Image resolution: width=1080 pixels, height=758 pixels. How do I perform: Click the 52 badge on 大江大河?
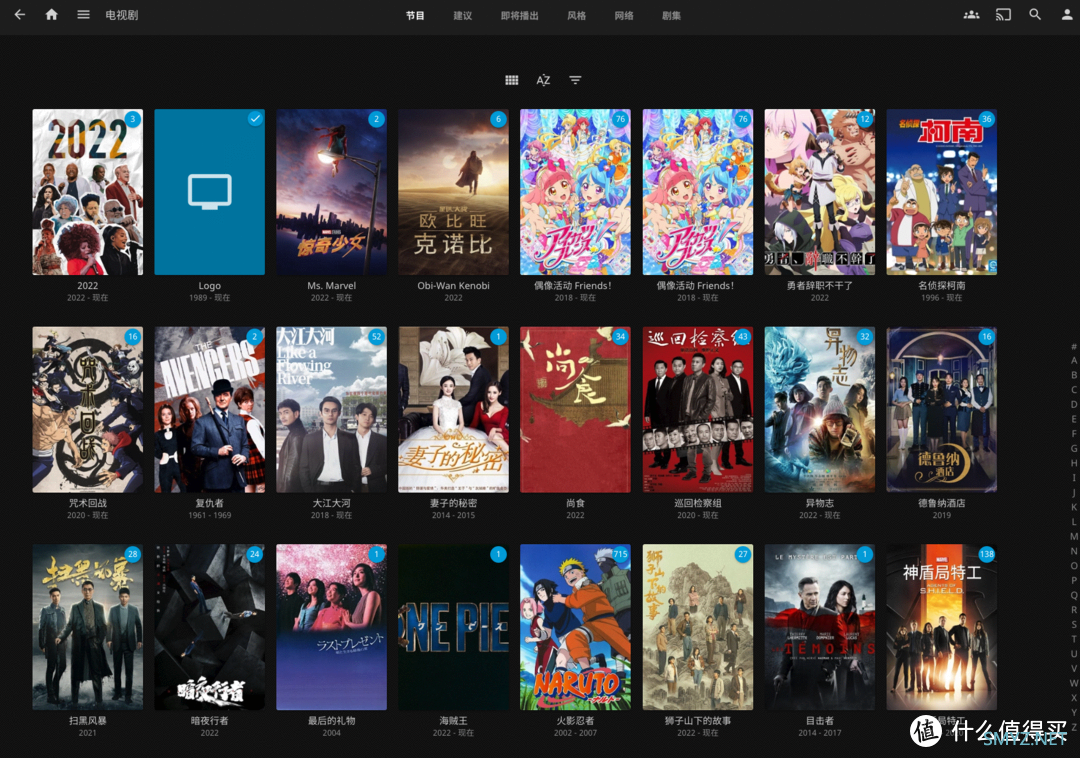376,337
